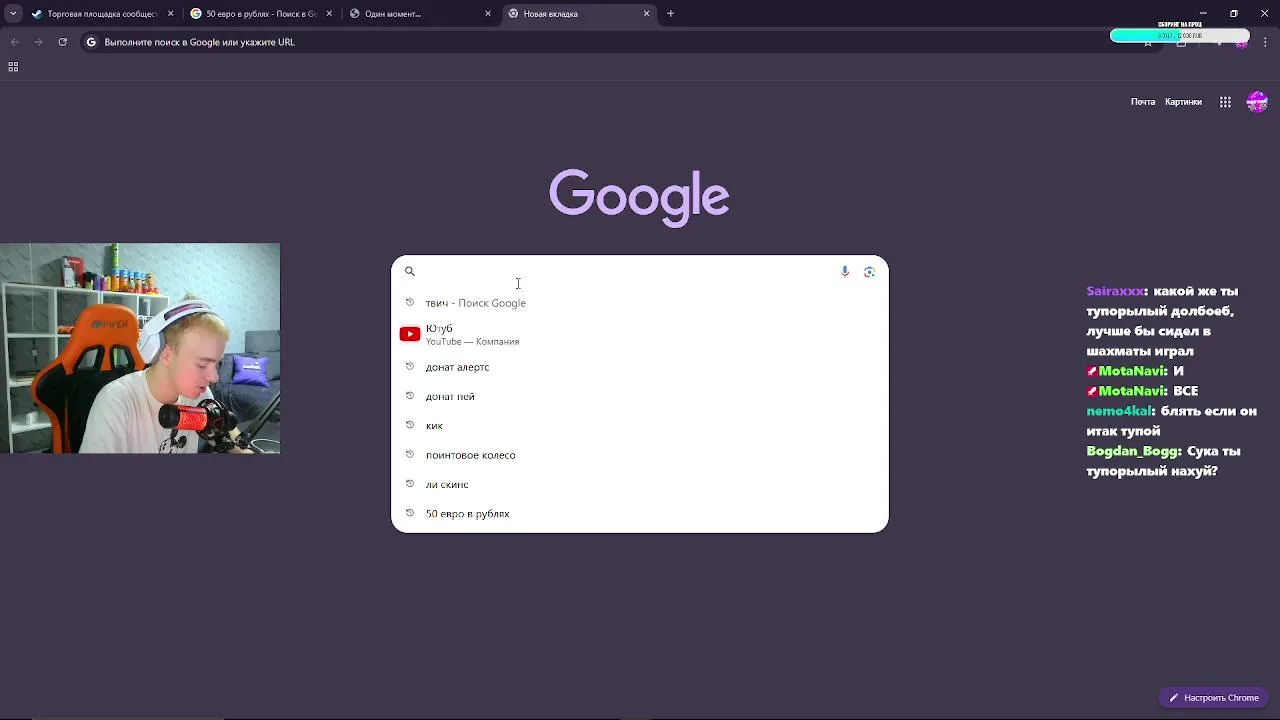Select the ли скинс suggestion
Image resolution: width=1280 pixels, height=720 pixels.
tap(640, 484)
